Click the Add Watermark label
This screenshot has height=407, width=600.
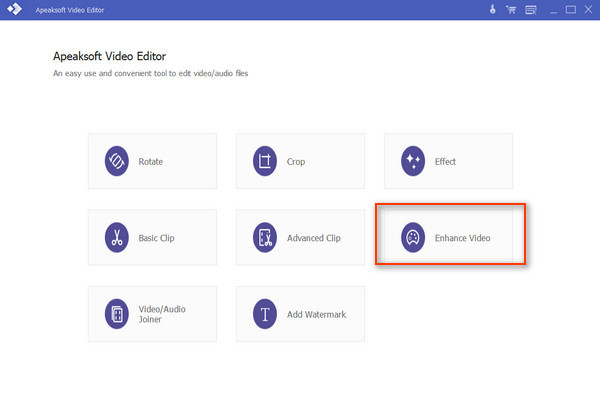pos(316,314)
